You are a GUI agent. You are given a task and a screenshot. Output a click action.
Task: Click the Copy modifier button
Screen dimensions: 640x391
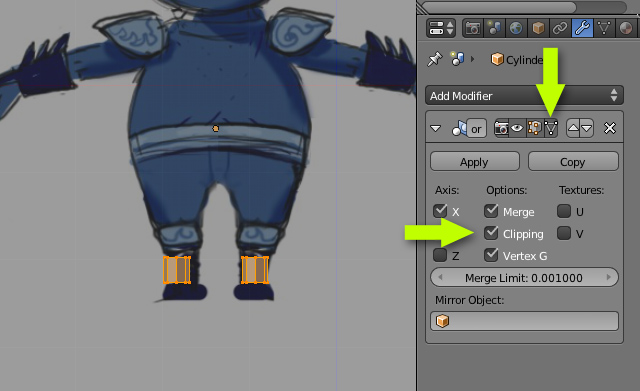[573, 162]
